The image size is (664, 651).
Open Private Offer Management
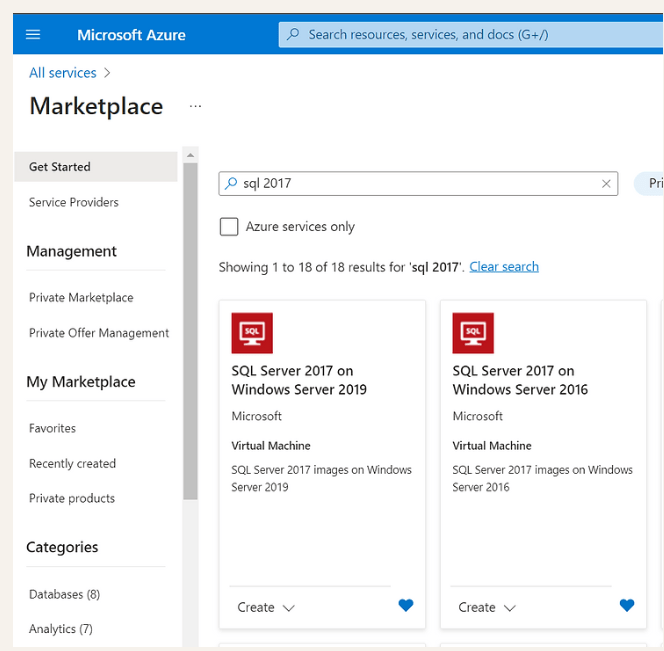[x=99, y=333]
